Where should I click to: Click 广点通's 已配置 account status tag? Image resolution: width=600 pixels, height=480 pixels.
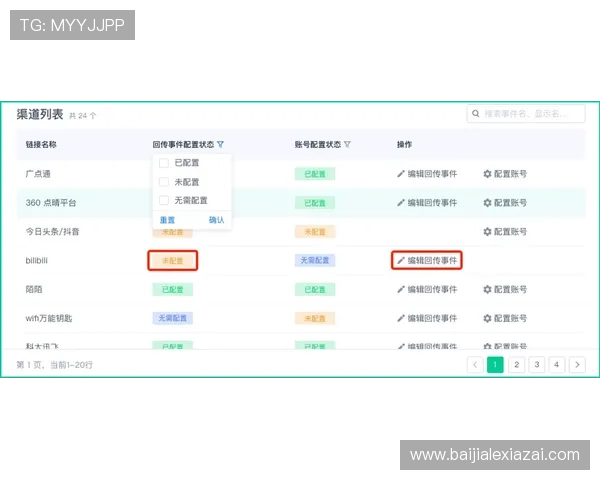click(x=315, y=174)
